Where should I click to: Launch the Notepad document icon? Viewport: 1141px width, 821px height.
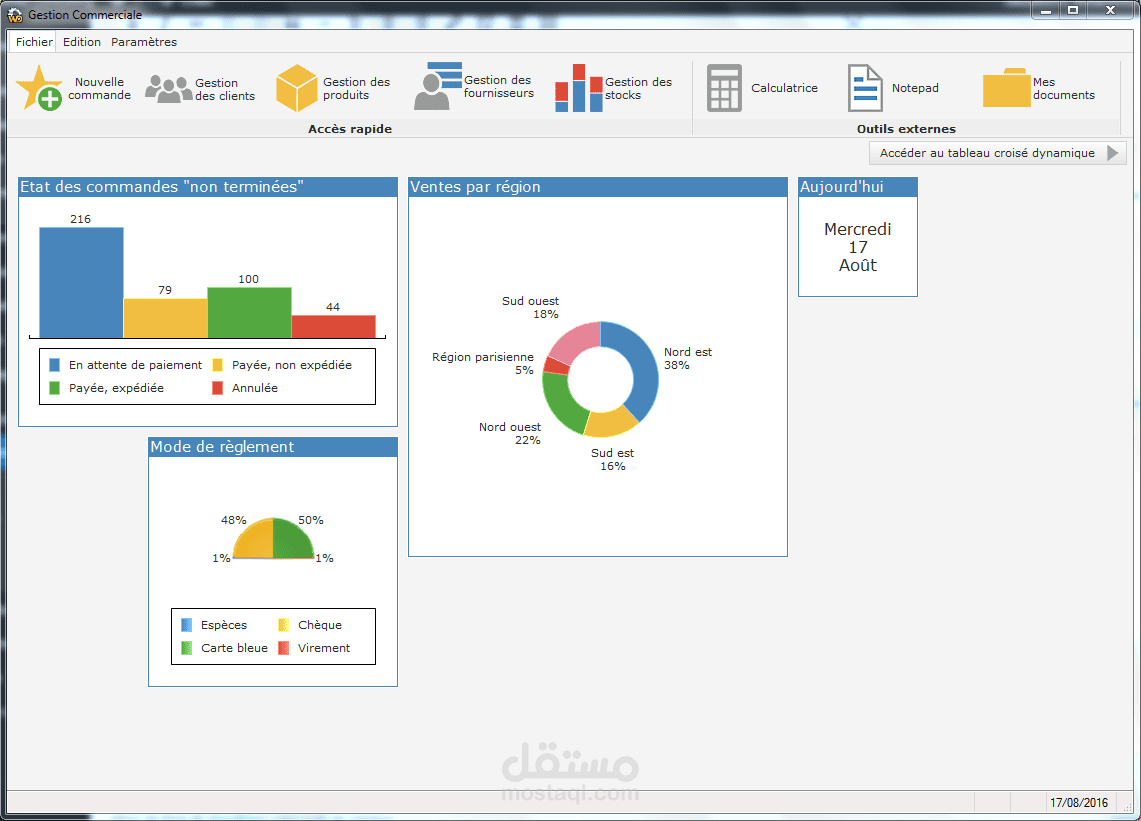pos(865,88)
